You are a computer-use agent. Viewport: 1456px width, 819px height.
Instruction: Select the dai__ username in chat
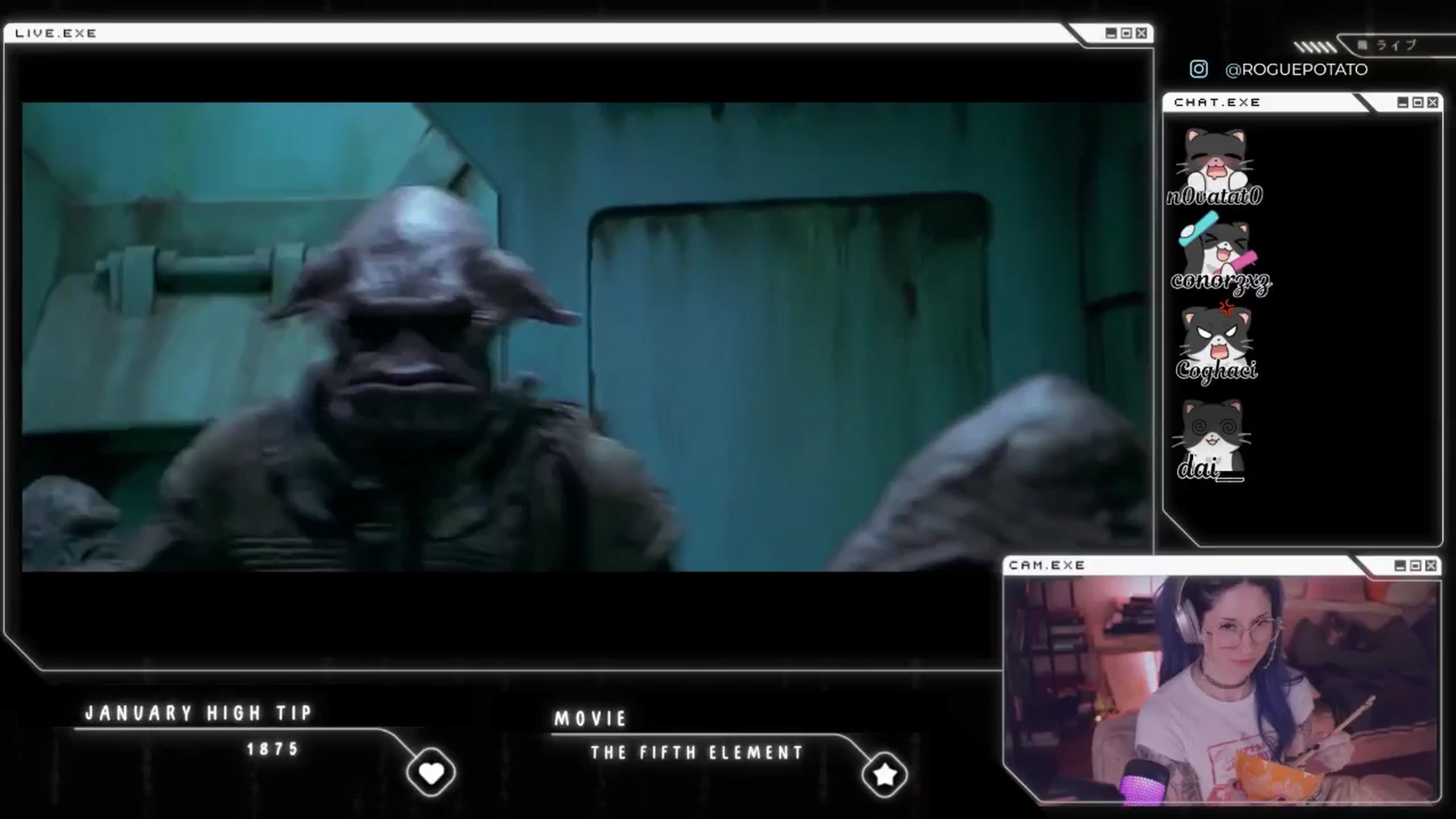click(x=1210, y=469)
